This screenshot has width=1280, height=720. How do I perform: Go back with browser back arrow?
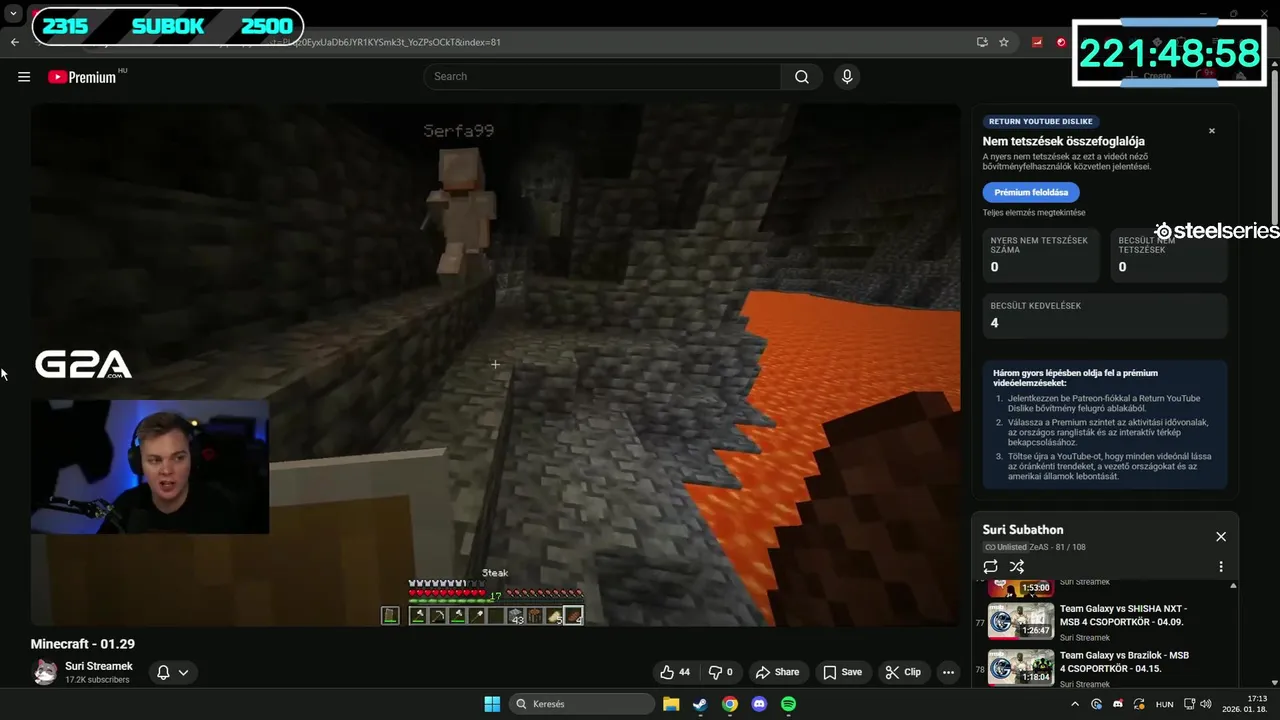pyautogui.click(x=14, y=42)
